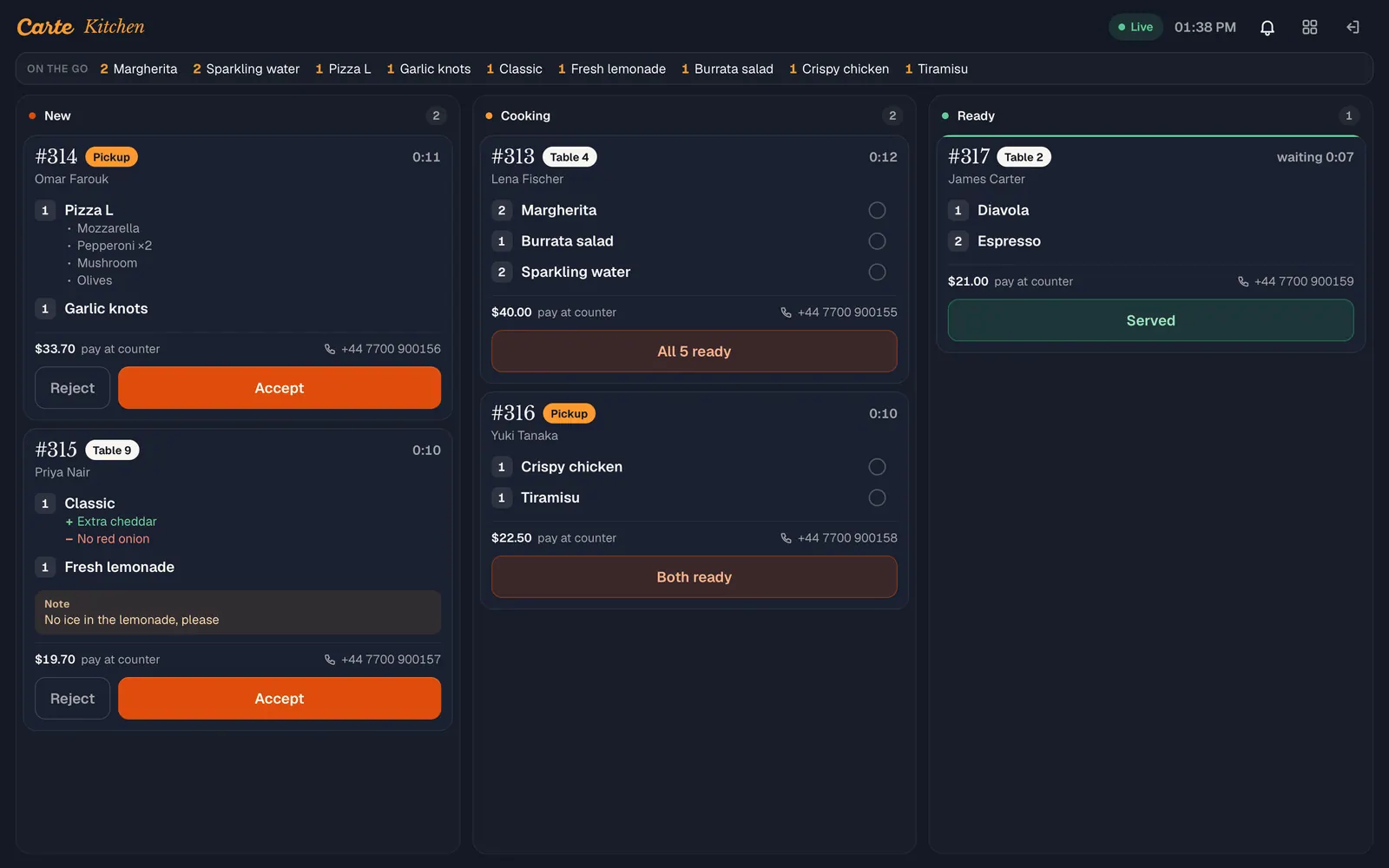Mark Burrata salad as ready
The width and height of the screenshot is (1389, 868).
878,241
